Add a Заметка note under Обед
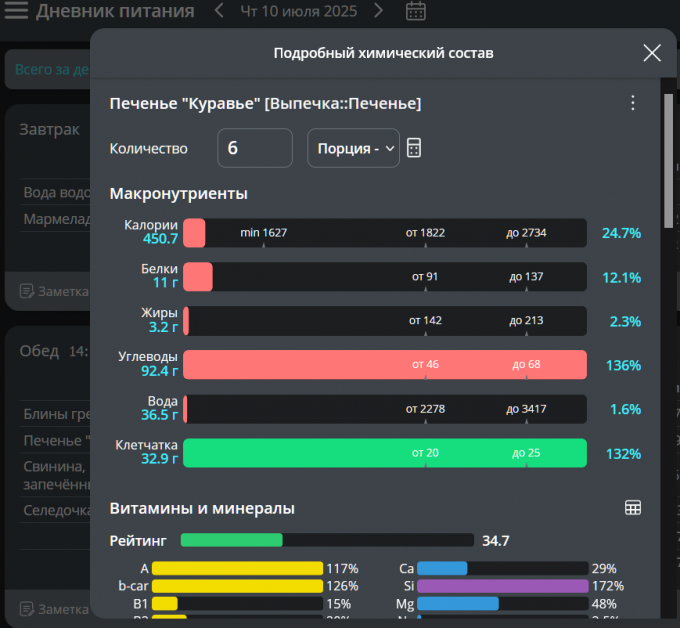680x628 pixels. pos(54,608)
